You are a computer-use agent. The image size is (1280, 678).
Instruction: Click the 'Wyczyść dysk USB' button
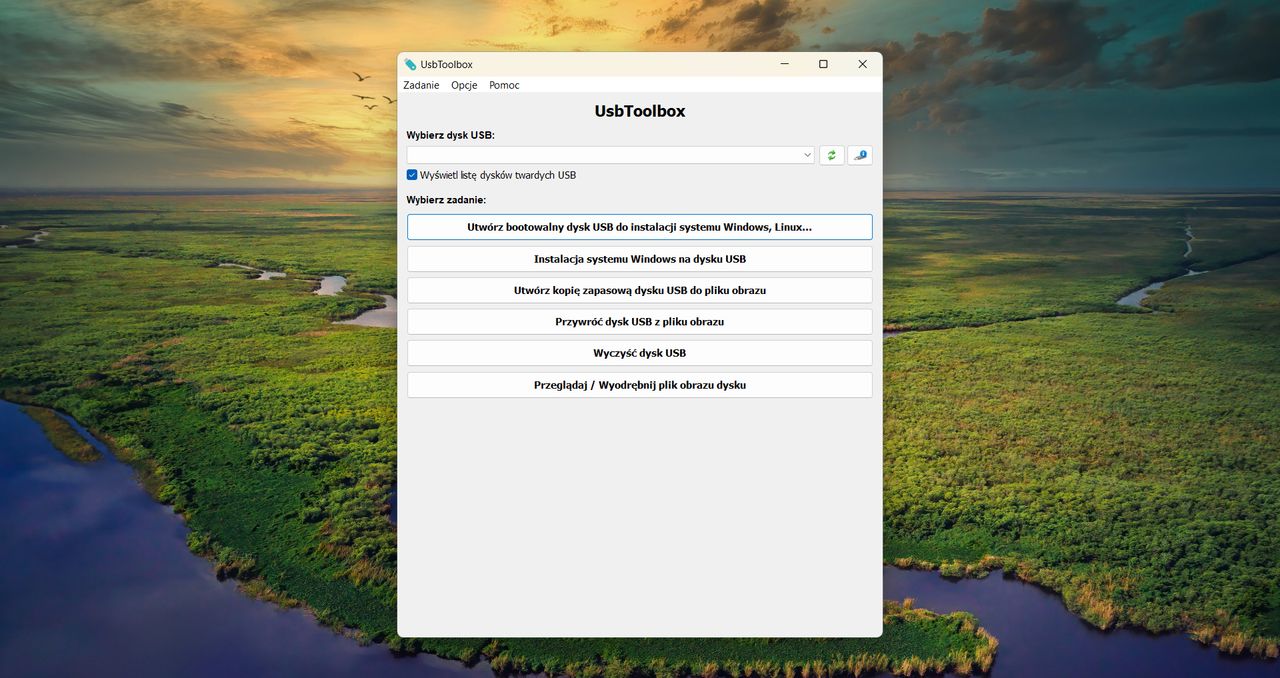tap(639, 353)
